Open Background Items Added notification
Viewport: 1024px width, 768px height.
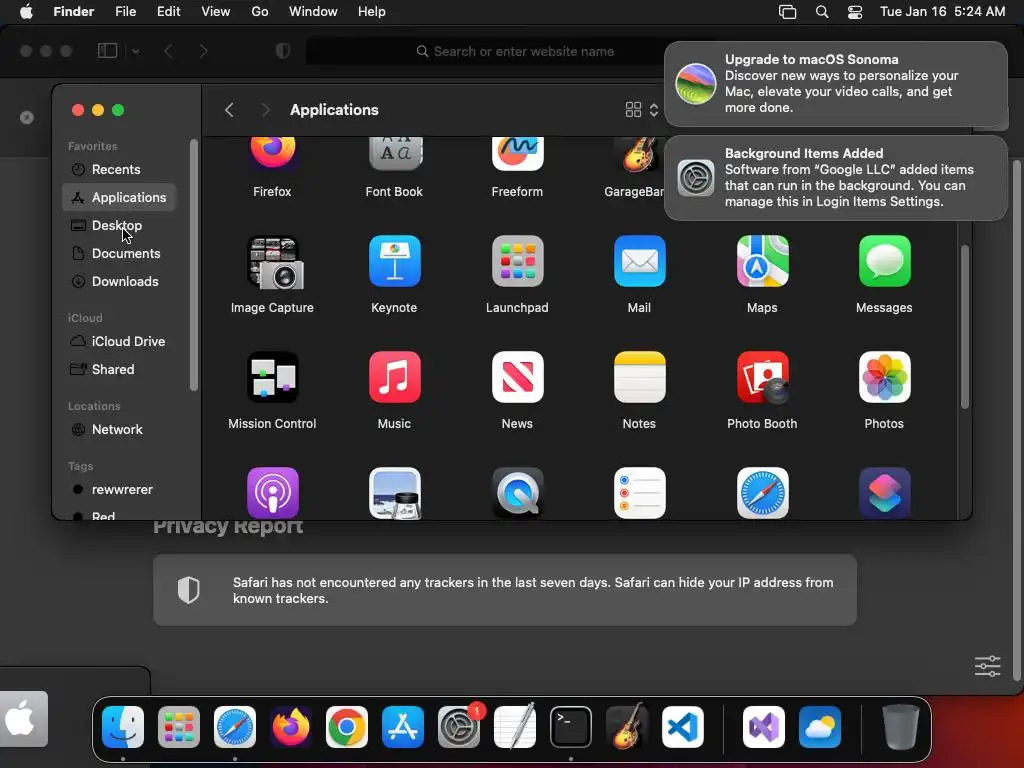click(836, 178)
